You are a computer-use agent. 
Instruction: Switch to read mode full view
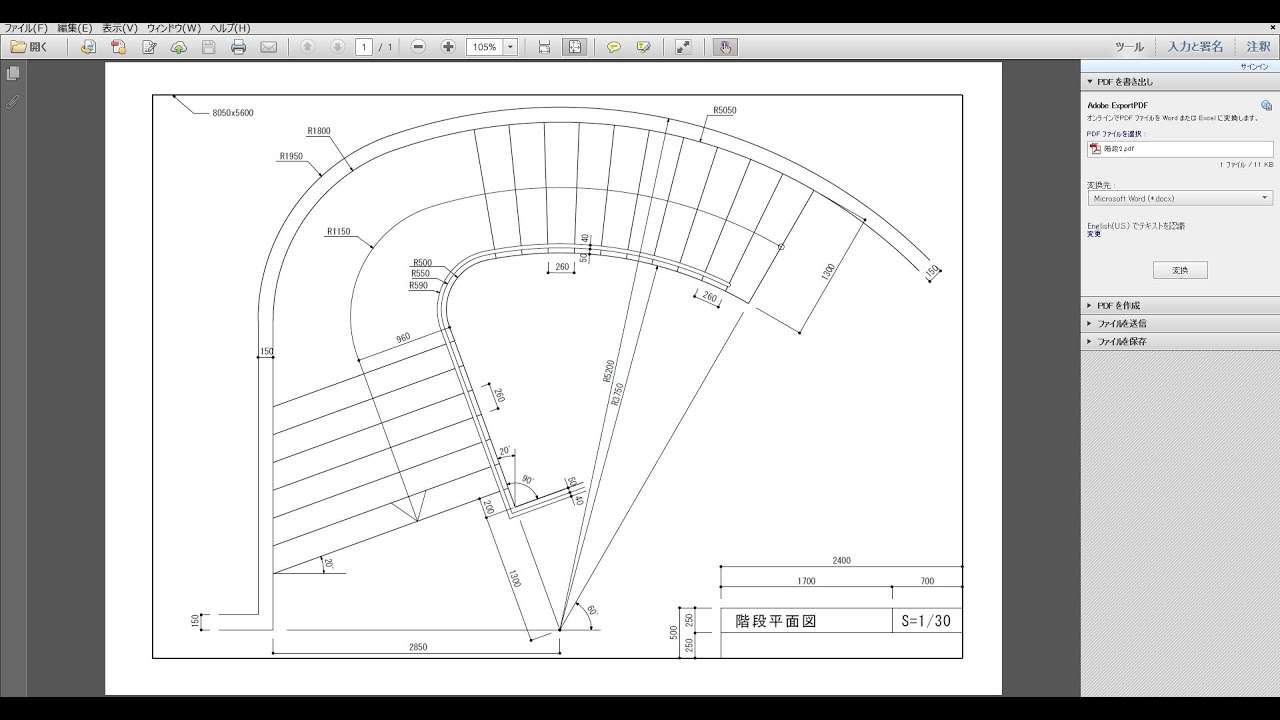coord(684,47)
